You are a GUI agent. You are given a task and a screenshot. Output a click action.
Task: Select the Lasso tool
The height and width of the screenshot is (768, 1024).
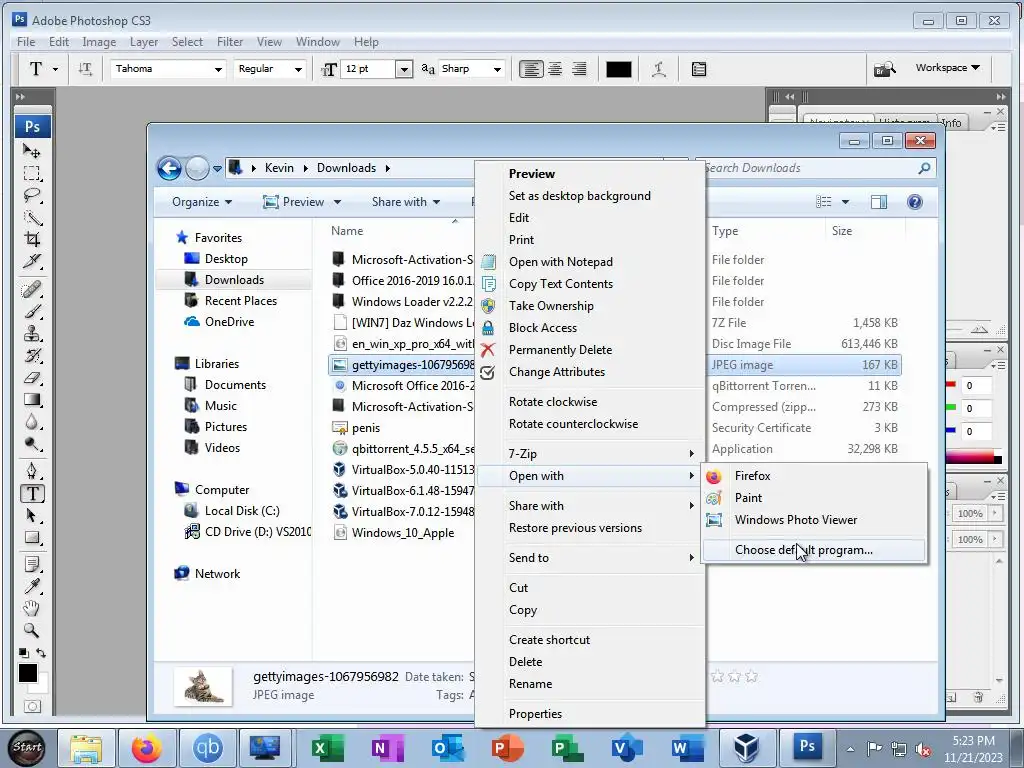[x=32, y=195]
